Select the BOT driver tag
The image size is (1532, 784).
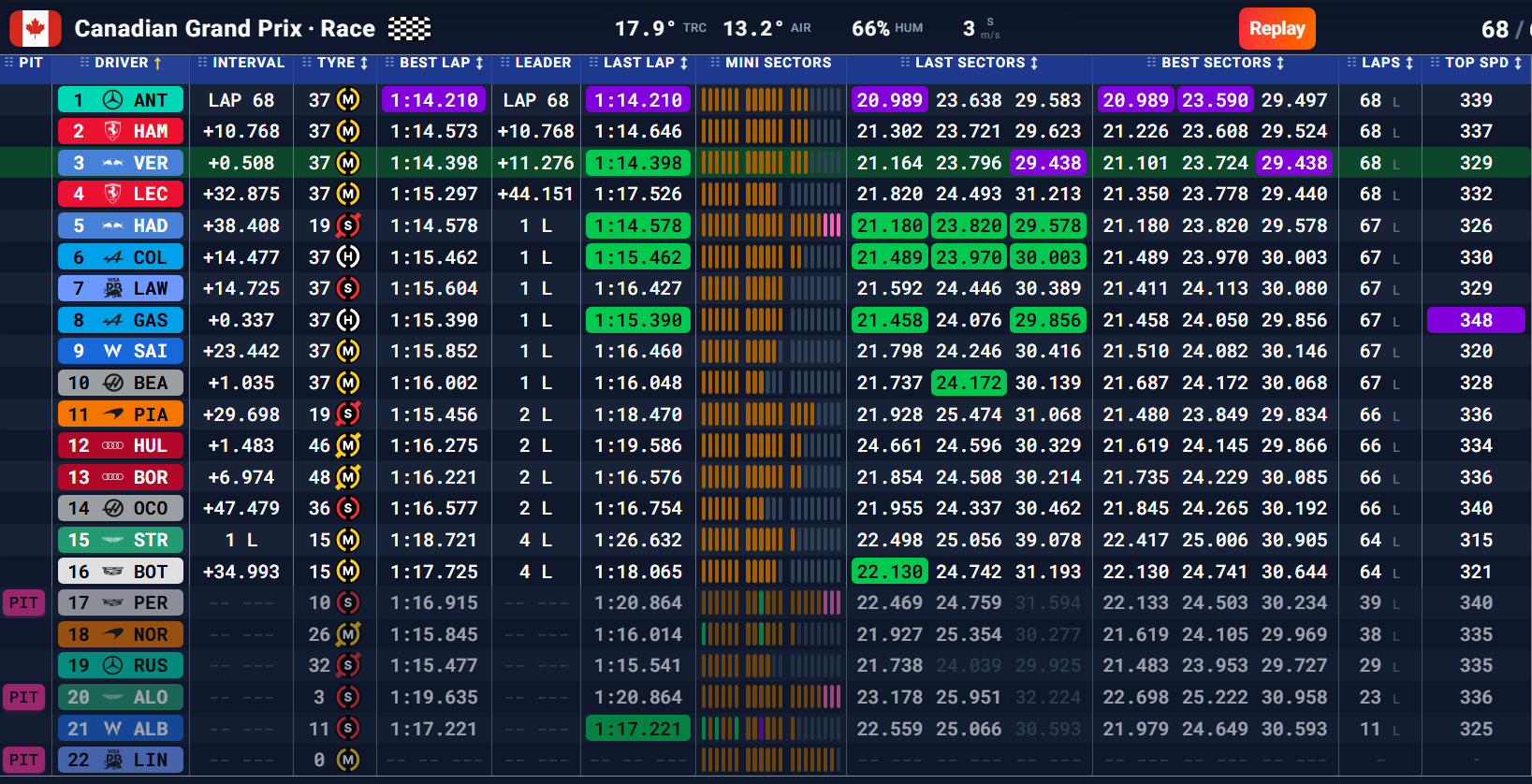click(x=121, y=572)
